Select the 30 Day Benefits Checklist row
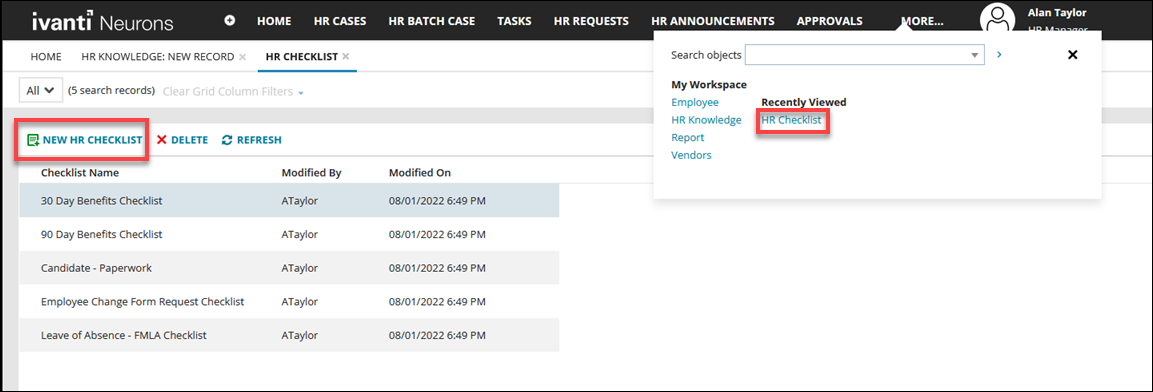 tap(289, 200)
